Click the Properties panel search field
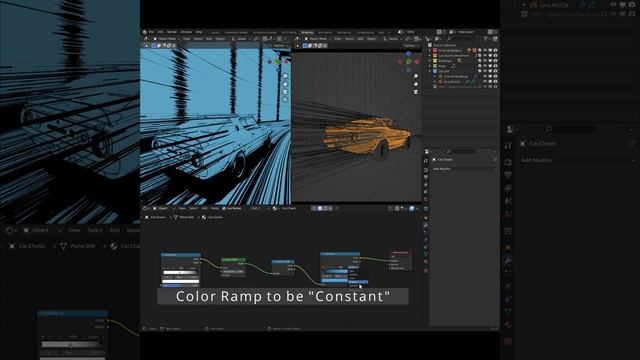 tap(461, 151)
